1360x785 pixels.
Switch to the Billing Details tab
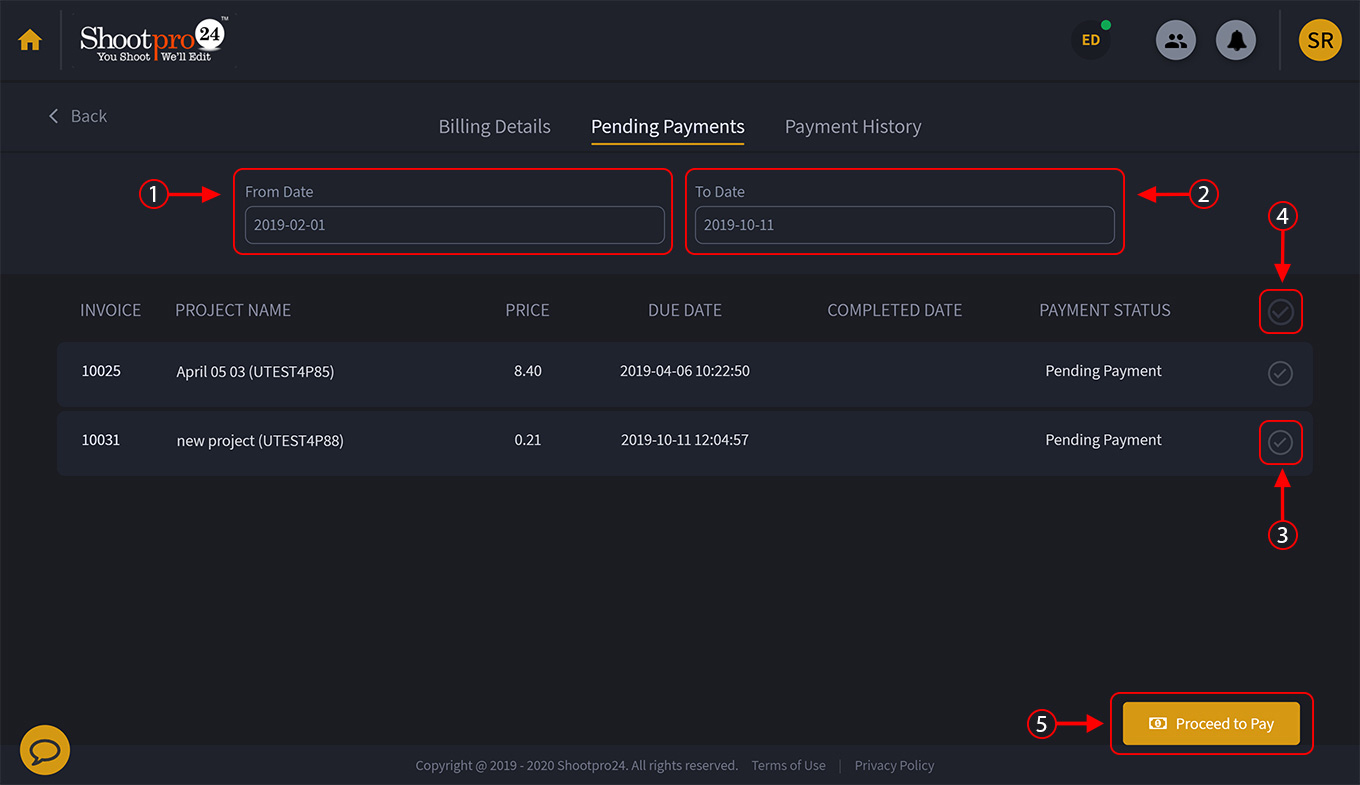[x=494, y=126]
